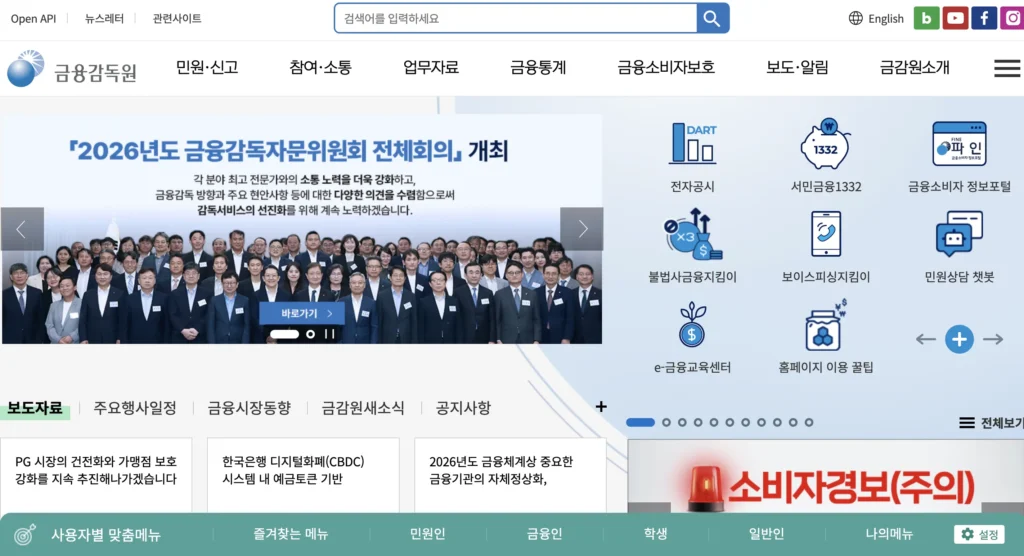Expand news list with plus icon
This screenshot has width=1024, height=556.
click(x=601, y=406)
